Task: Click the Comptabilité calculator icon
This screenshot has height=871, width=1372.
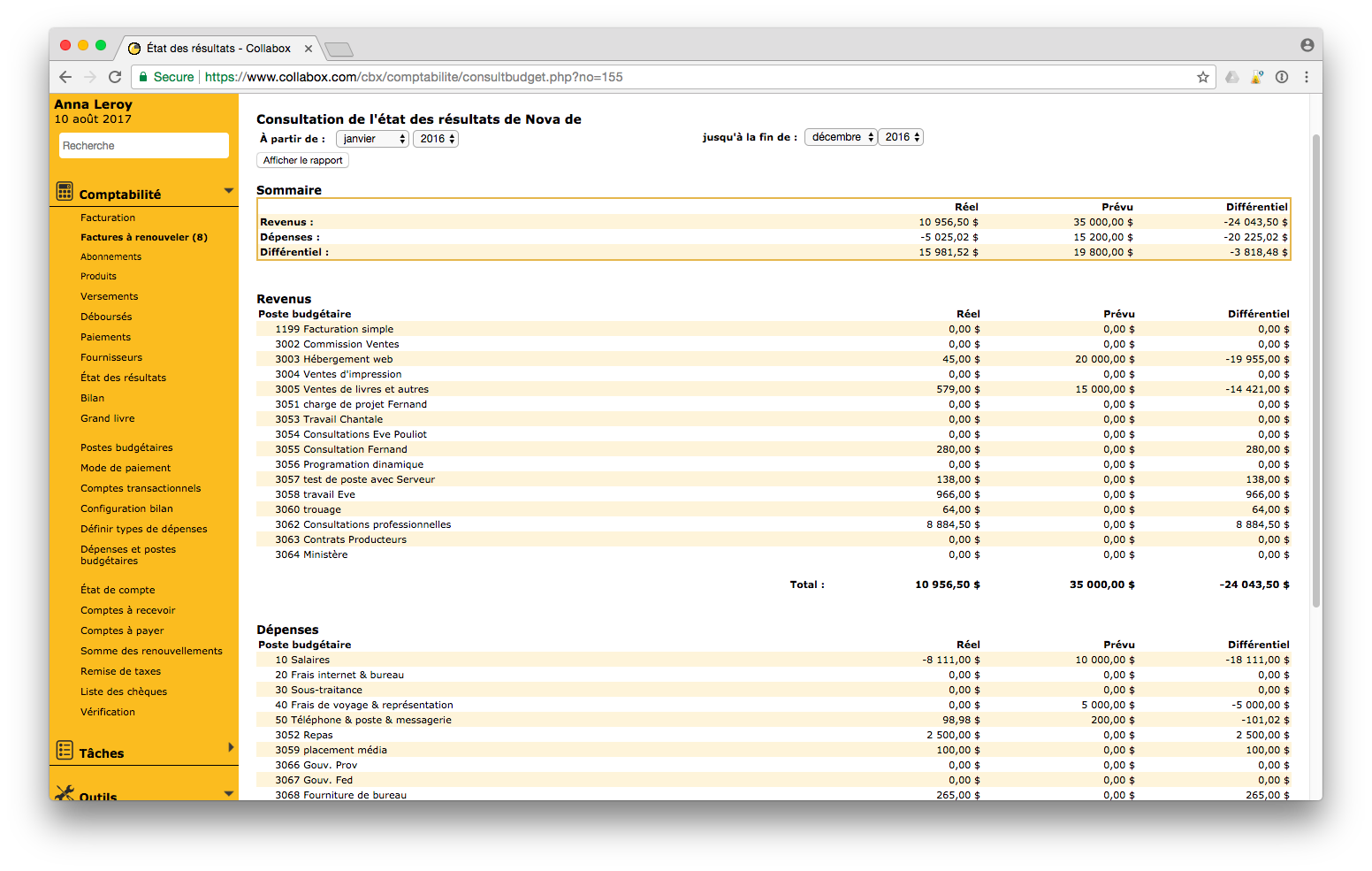Action: pyautogui.click(x=65, y=191)
